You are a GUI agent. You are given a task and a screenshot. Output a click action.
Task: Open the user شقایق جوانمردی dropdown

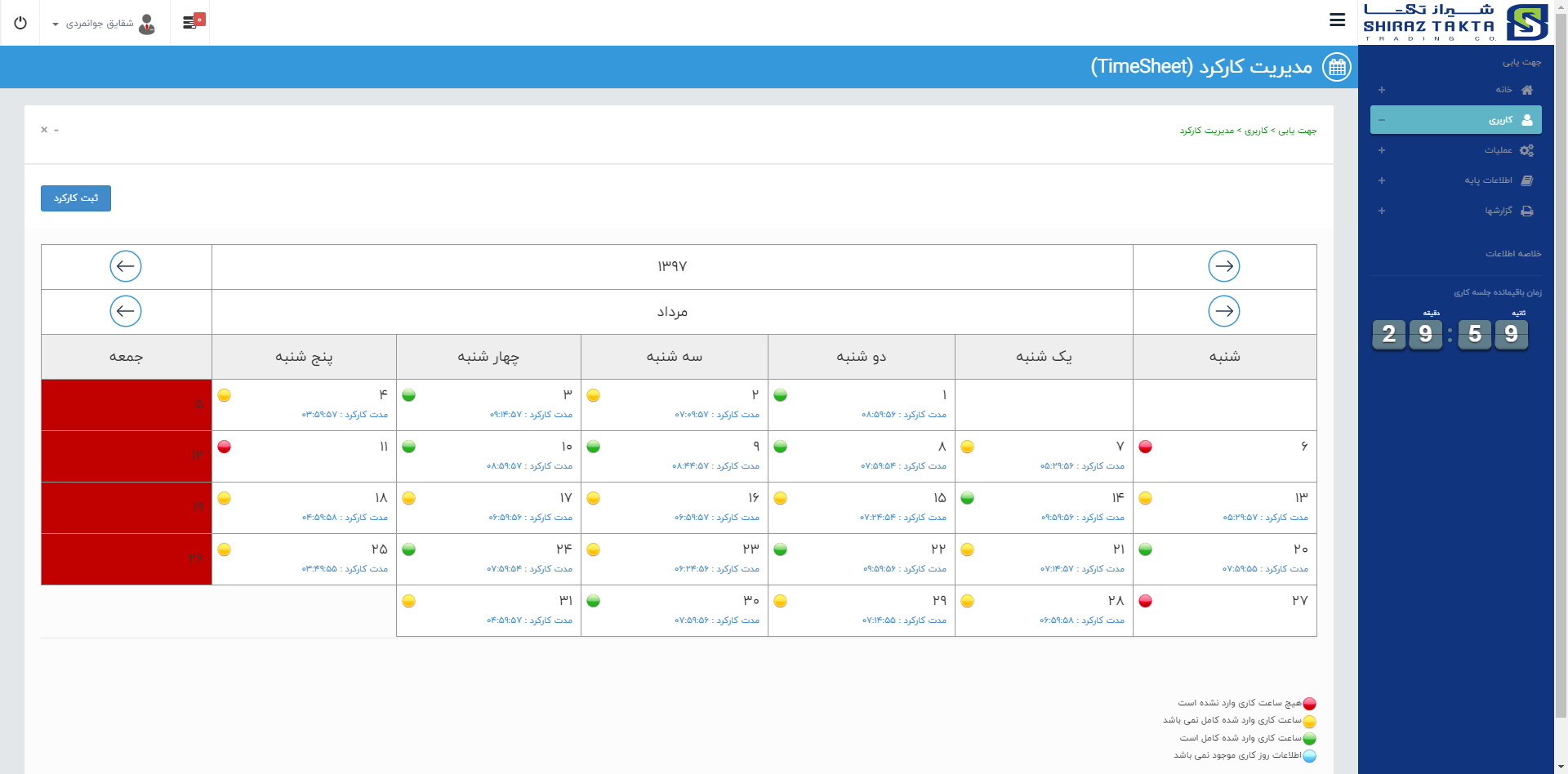[x=104, y=24]
